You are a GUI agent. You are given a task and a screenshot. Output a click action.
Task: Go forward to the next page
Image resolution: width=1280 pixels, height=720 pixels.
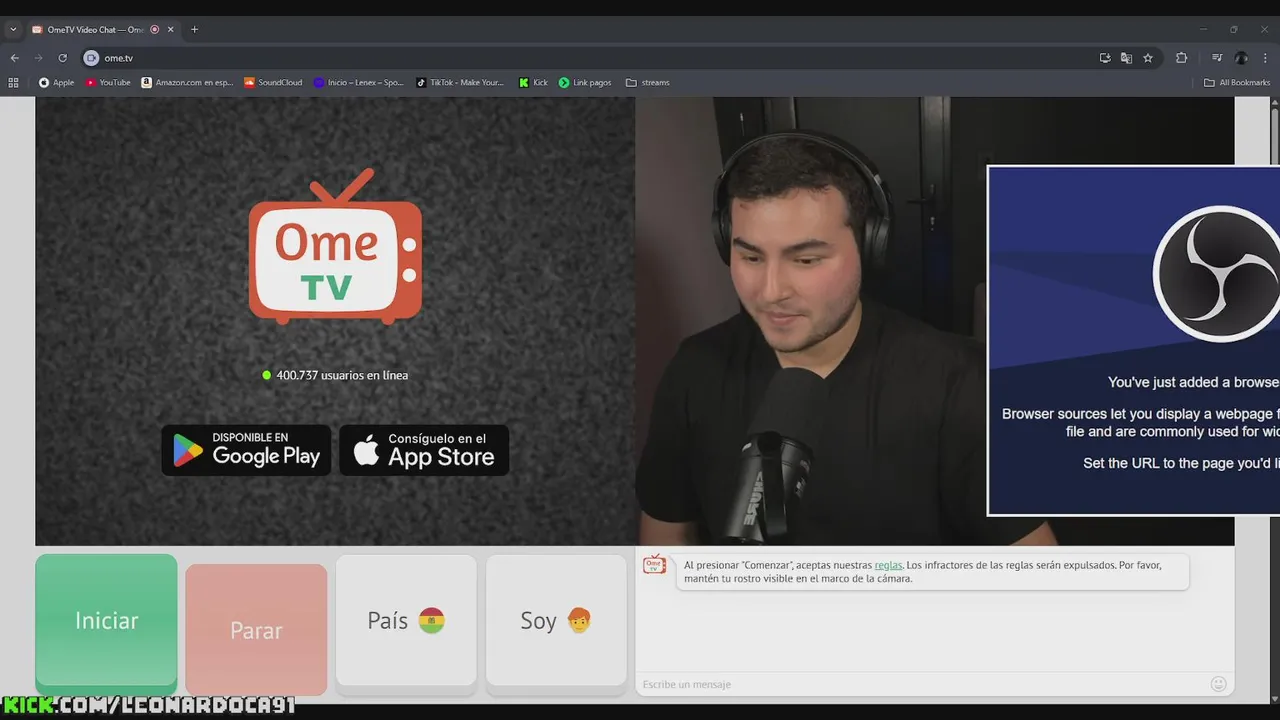(x=38, y=58)
